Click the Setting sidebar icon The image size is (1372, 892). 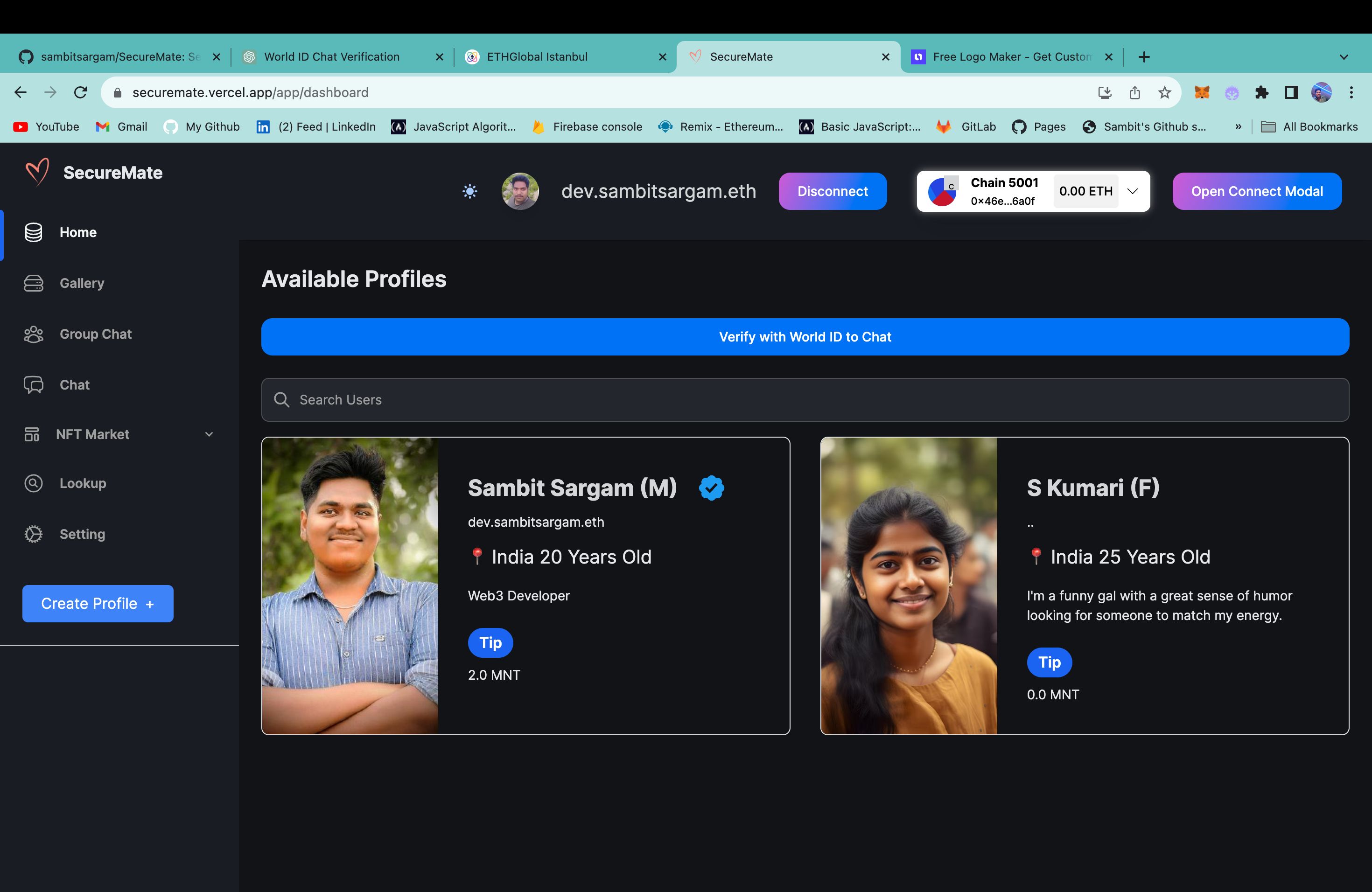pos(33,533)
